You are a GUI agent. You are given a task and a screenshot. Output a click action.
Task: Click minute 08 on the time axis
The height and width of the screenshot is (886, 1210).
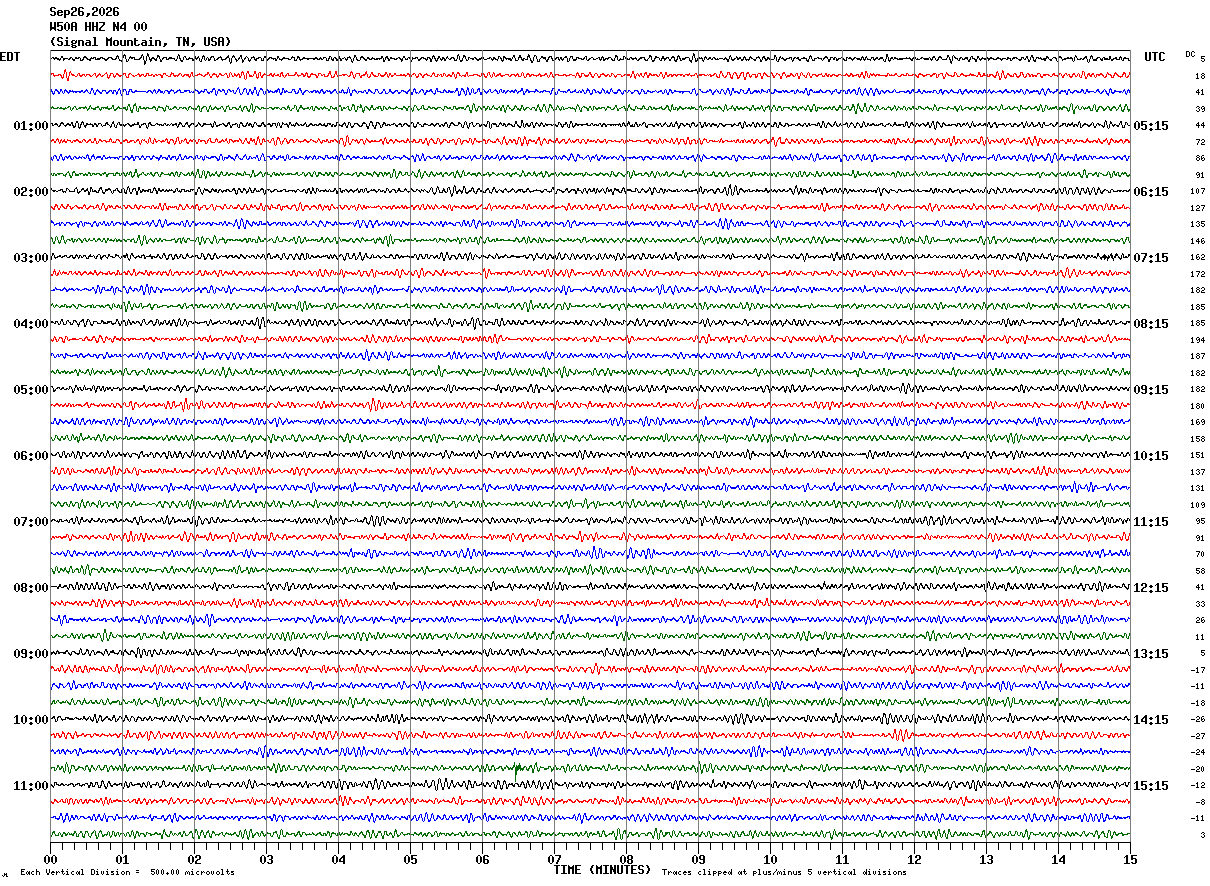pyautogui.click(x=626, y=859)
